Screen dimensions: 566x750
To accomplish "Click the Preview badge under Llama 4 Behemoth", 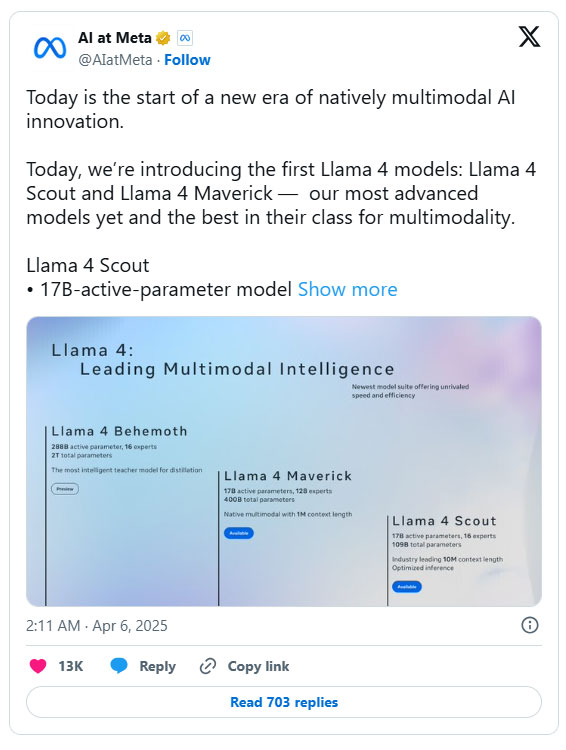I will point(65,489).
